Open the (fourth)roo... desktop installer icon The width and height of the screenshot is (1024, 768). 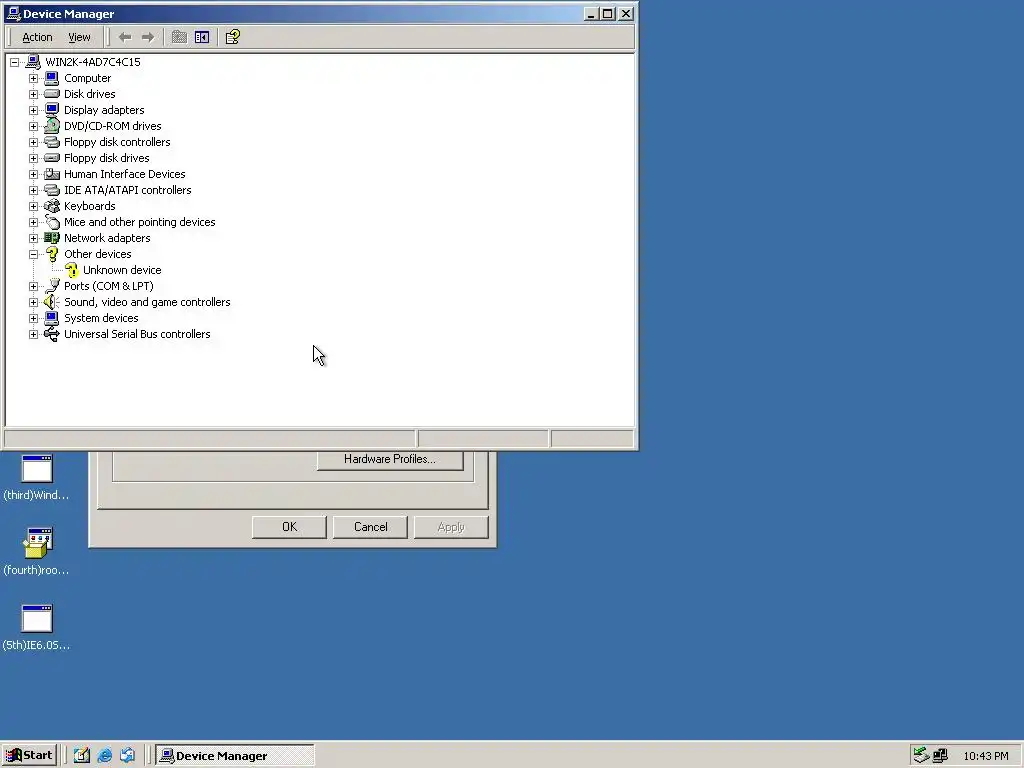click(37, 543)
